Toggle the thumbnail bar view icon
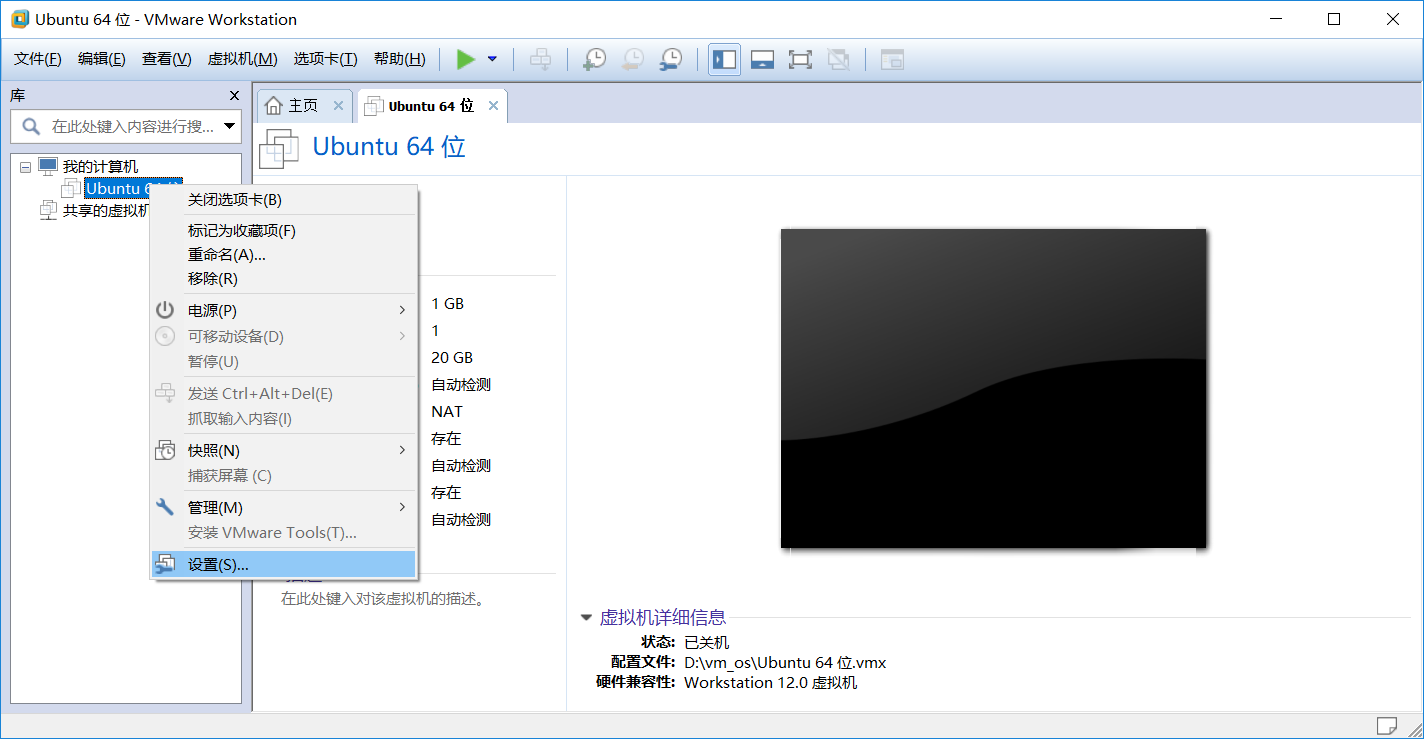1424x739 pixels. (762, 60)
